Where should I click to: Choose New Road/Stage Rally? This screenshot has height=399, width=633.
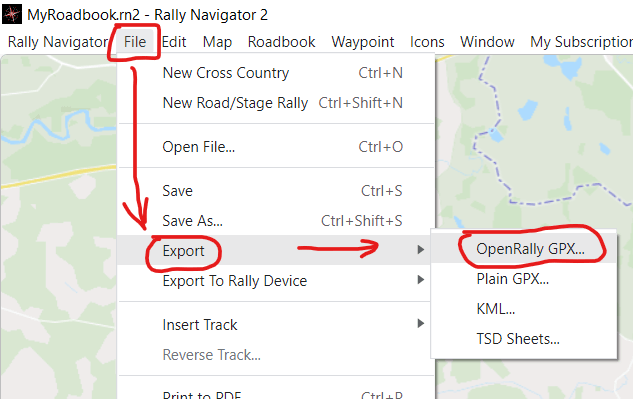[276, 103]
